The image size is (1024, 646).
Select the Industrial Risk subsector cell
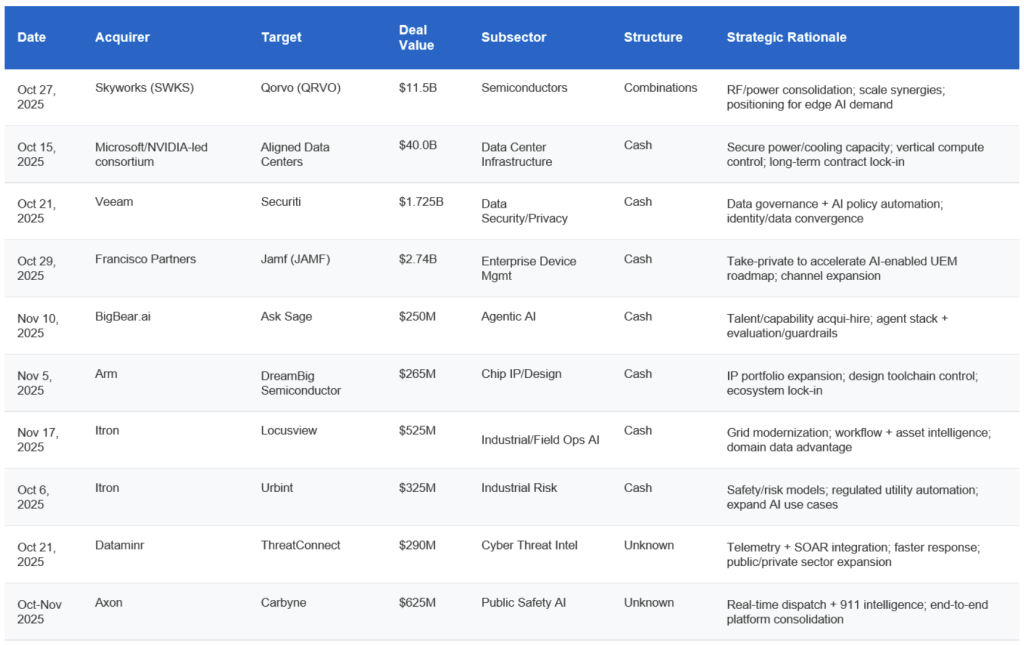click(519, 488)
